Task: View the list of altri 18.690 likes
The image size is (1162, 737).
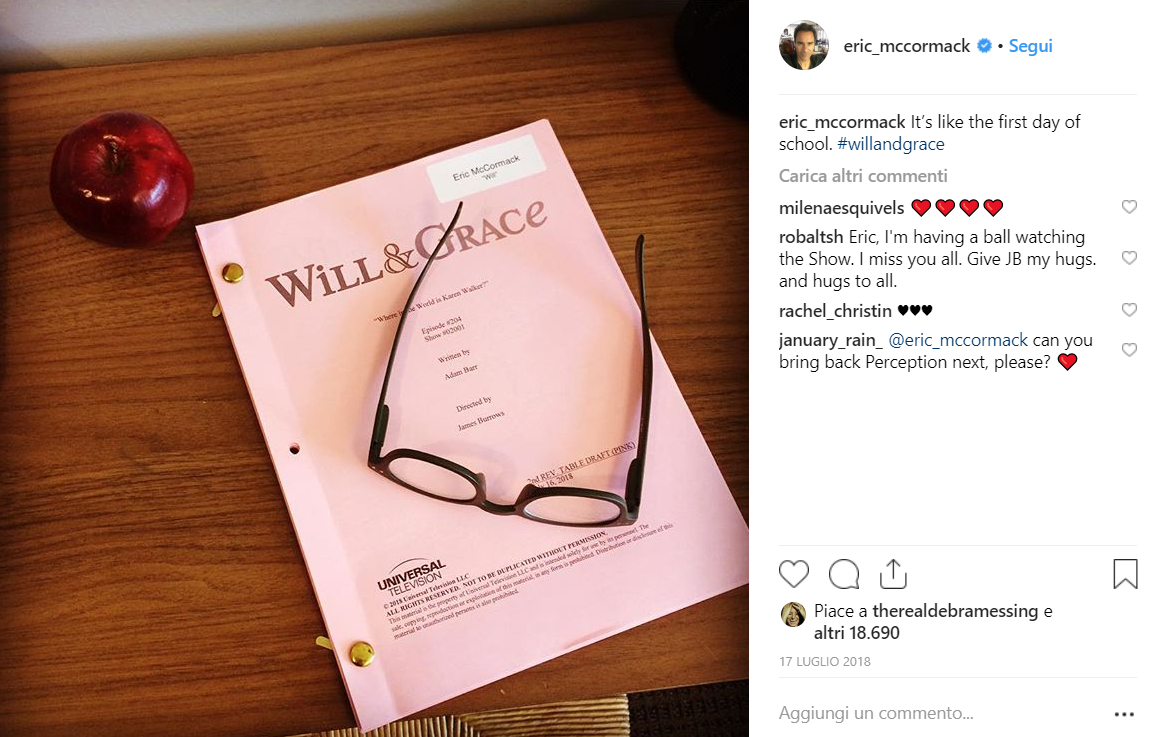Action: coord(857,633)
